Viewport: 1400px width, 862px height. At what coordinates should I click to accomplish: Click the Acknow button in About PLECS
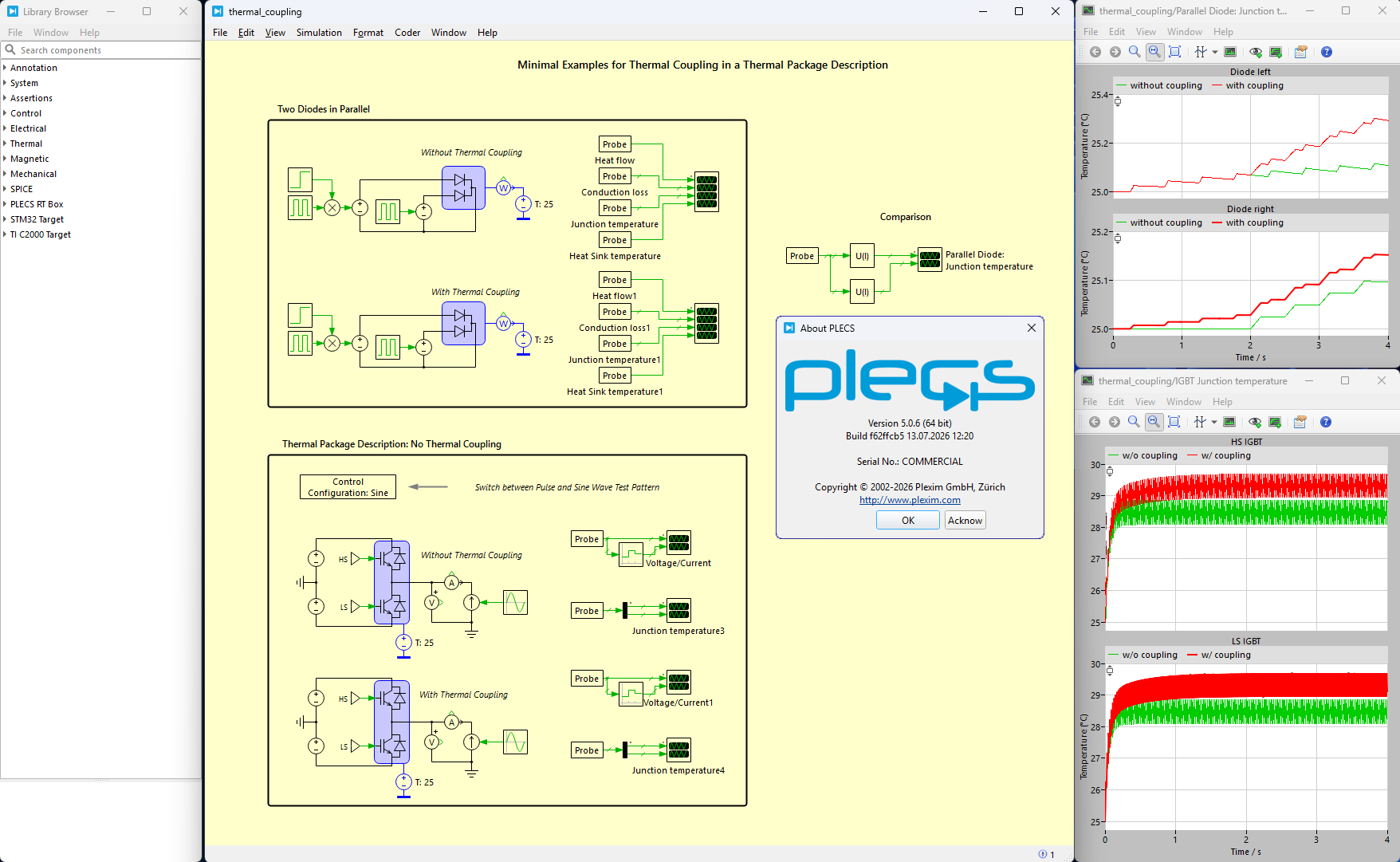coord(965,521)
